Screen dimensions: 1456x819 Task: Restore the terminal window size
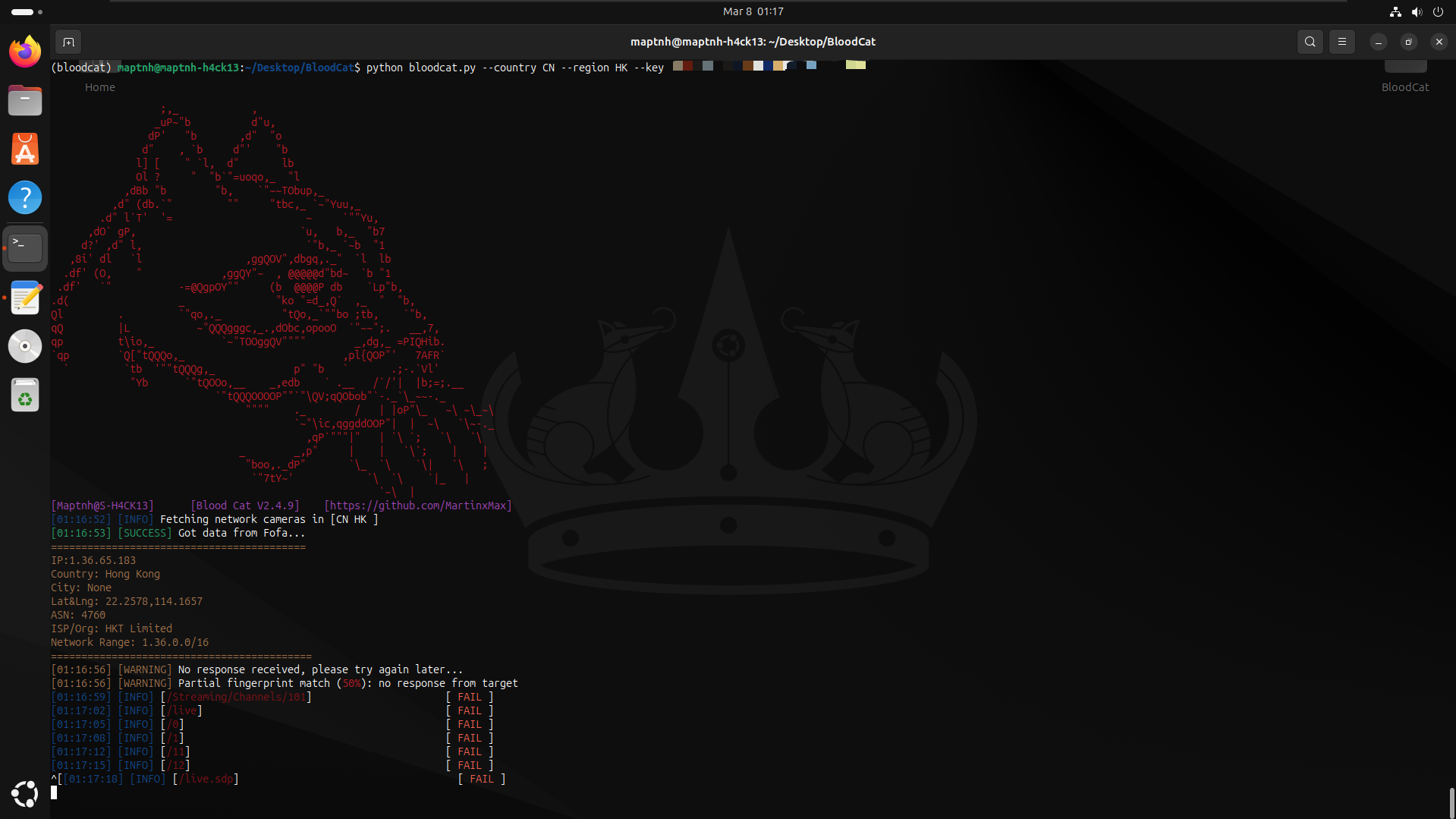(x=1408, y=42)
